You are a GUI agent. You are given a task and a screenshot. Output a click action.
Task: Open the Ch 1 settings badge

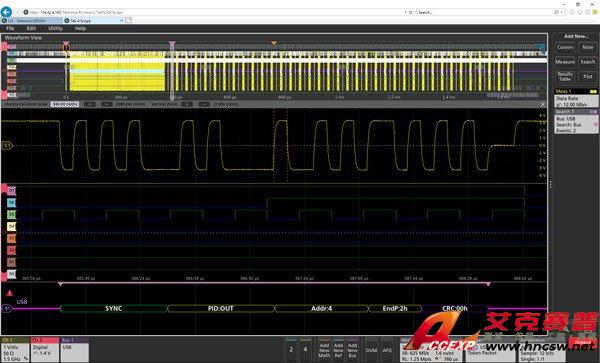tap(15, 350)
